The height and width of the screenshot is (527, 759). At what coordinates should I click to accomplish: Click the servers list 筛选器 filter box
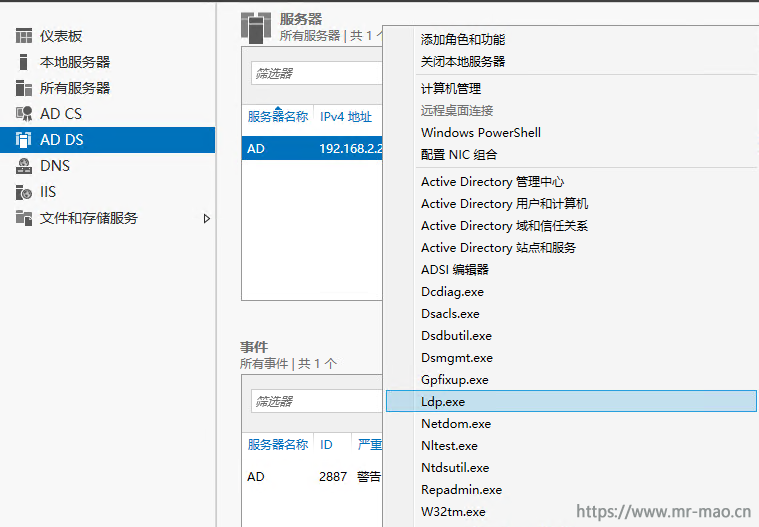[x=317, y=74]
